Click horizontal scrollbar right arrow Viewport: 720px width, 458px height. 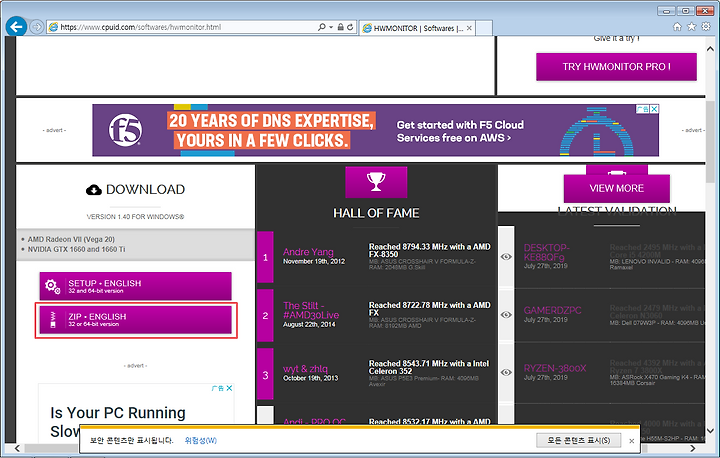692,448
